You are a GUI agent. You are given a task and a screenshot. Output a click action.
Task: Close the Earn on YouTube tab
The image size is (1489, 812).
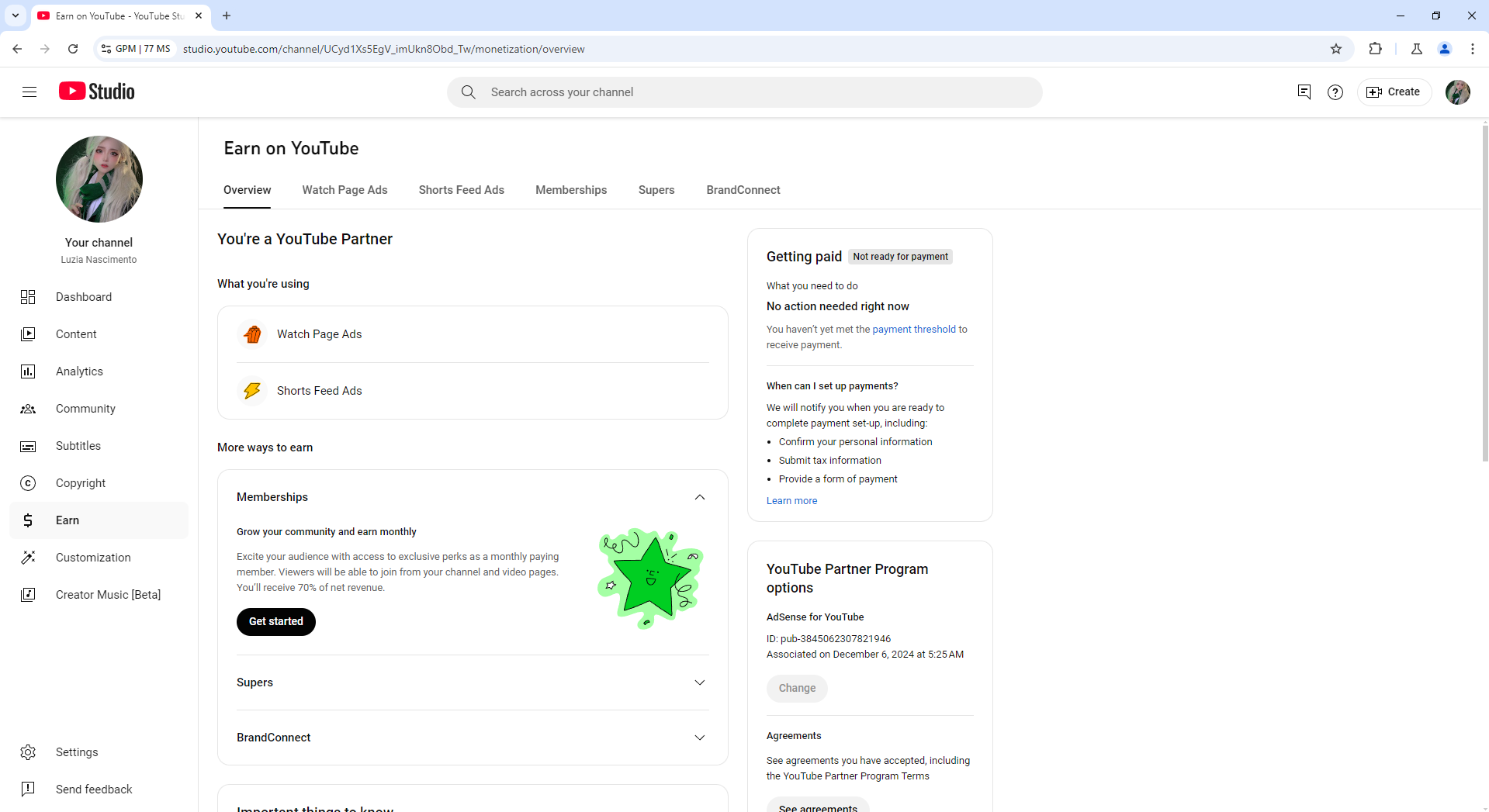[x=199, y=16]
